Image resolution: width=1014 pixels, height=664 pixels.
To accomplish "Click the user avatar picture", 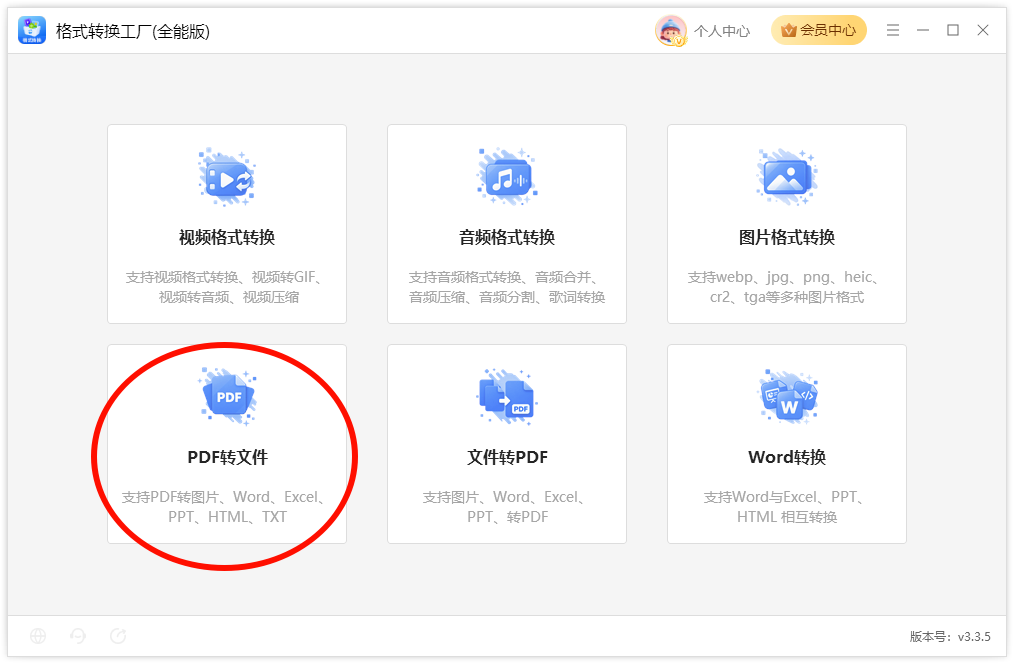I will 671,30.
